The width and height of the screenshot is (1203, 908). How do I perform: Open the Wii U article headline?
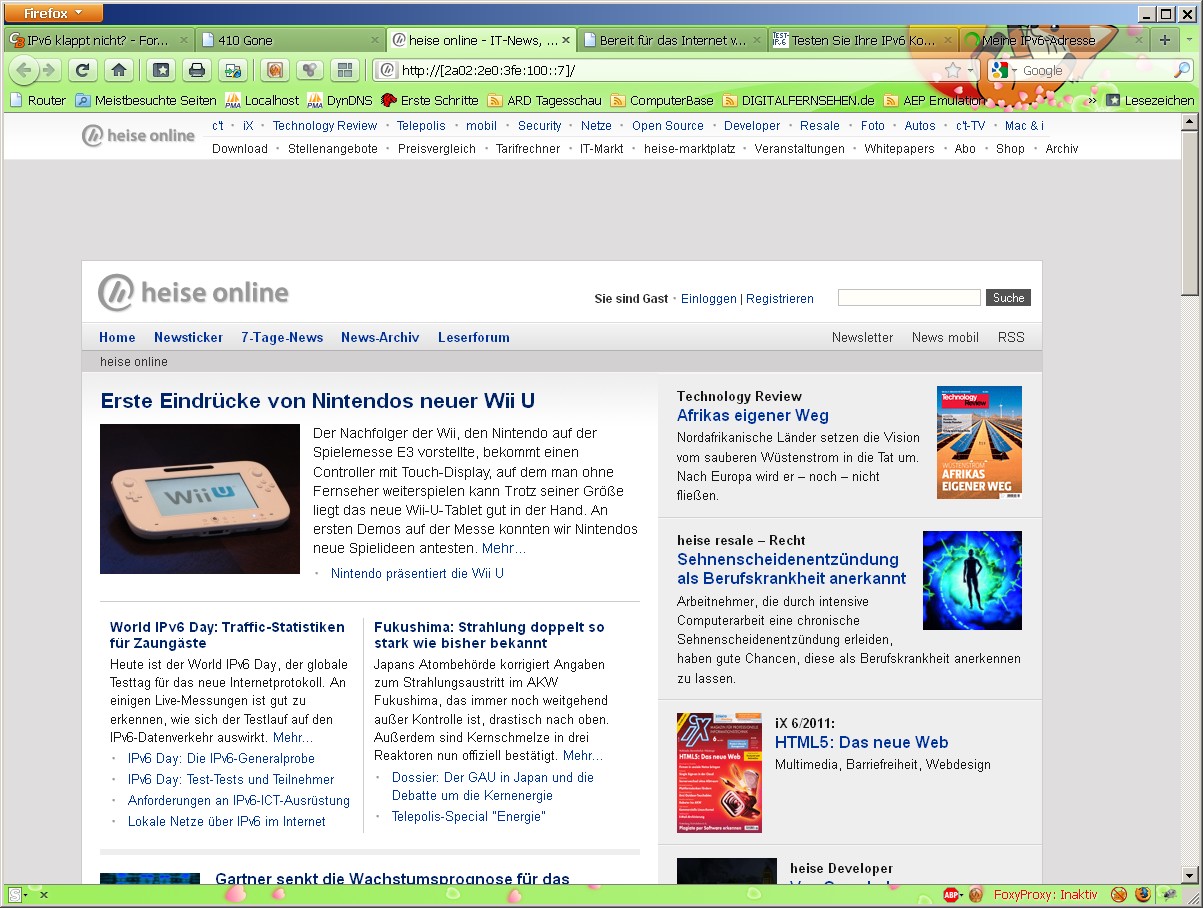coord(318,401)
